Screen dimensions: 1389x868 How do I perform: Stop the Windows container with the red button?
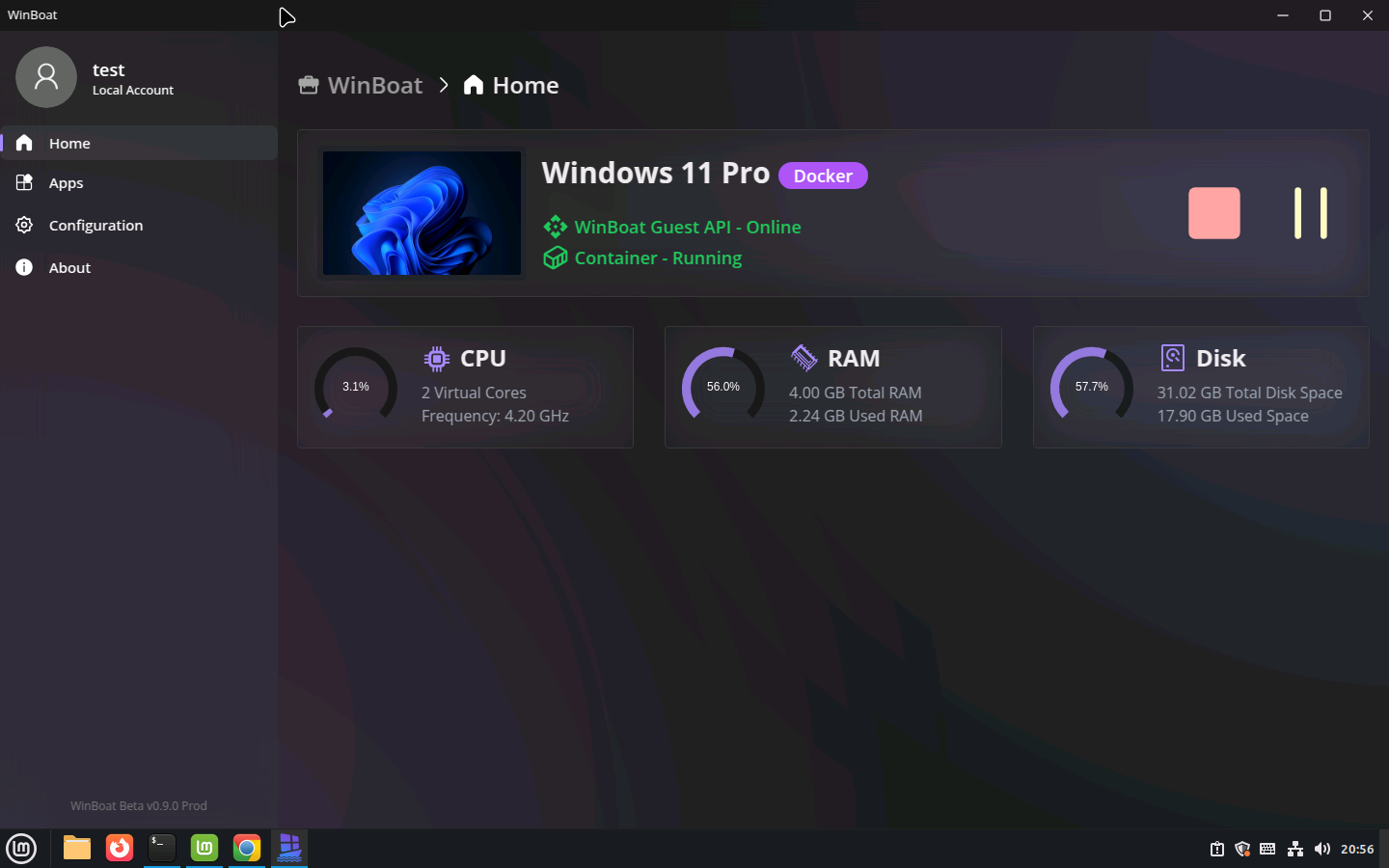point(1213,213)
